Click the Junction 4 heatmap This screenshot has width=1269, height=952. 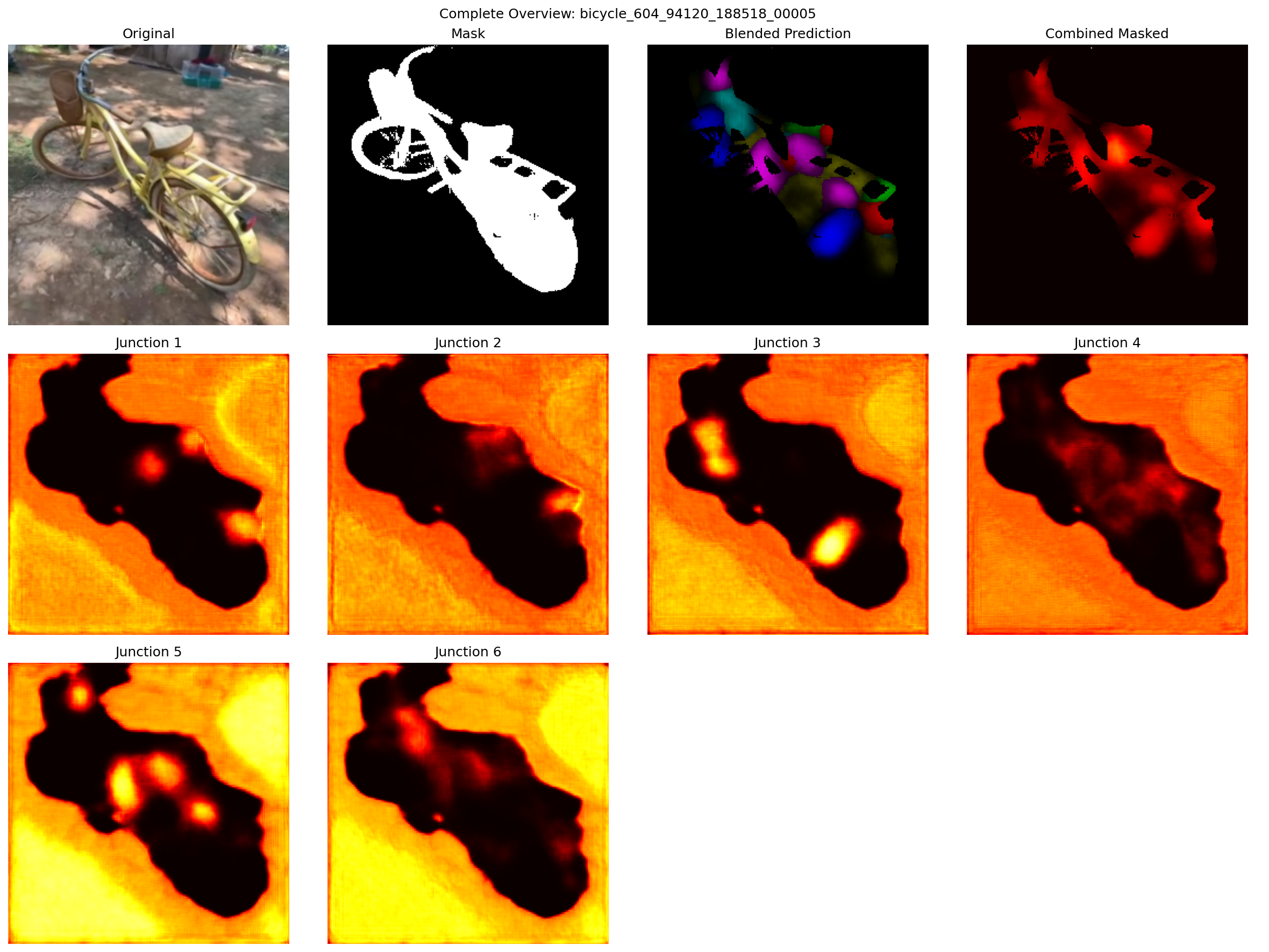[1107, 495]
